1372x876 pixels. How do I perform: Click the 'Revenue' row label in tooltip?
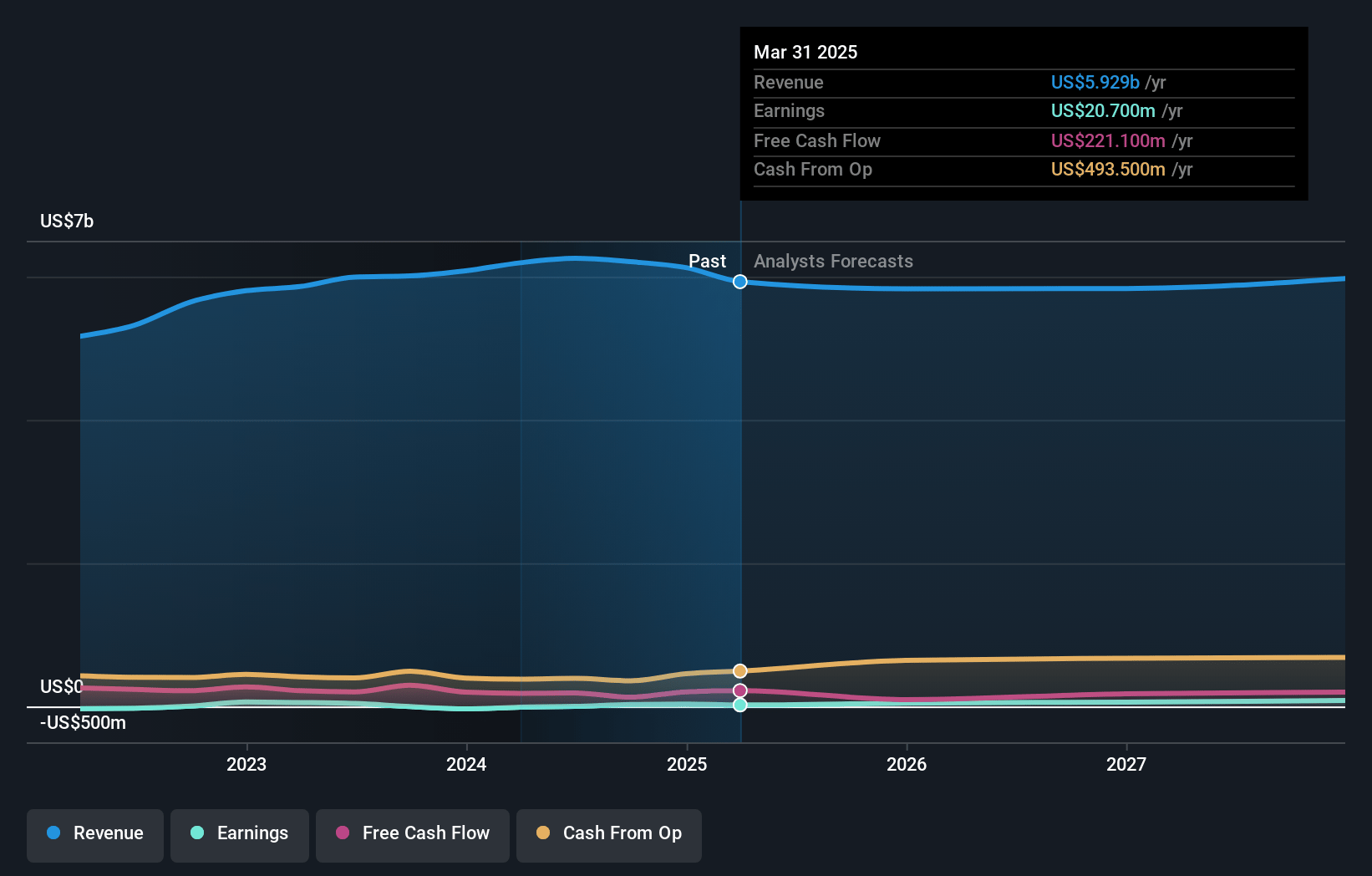click(x=788, y=82)
